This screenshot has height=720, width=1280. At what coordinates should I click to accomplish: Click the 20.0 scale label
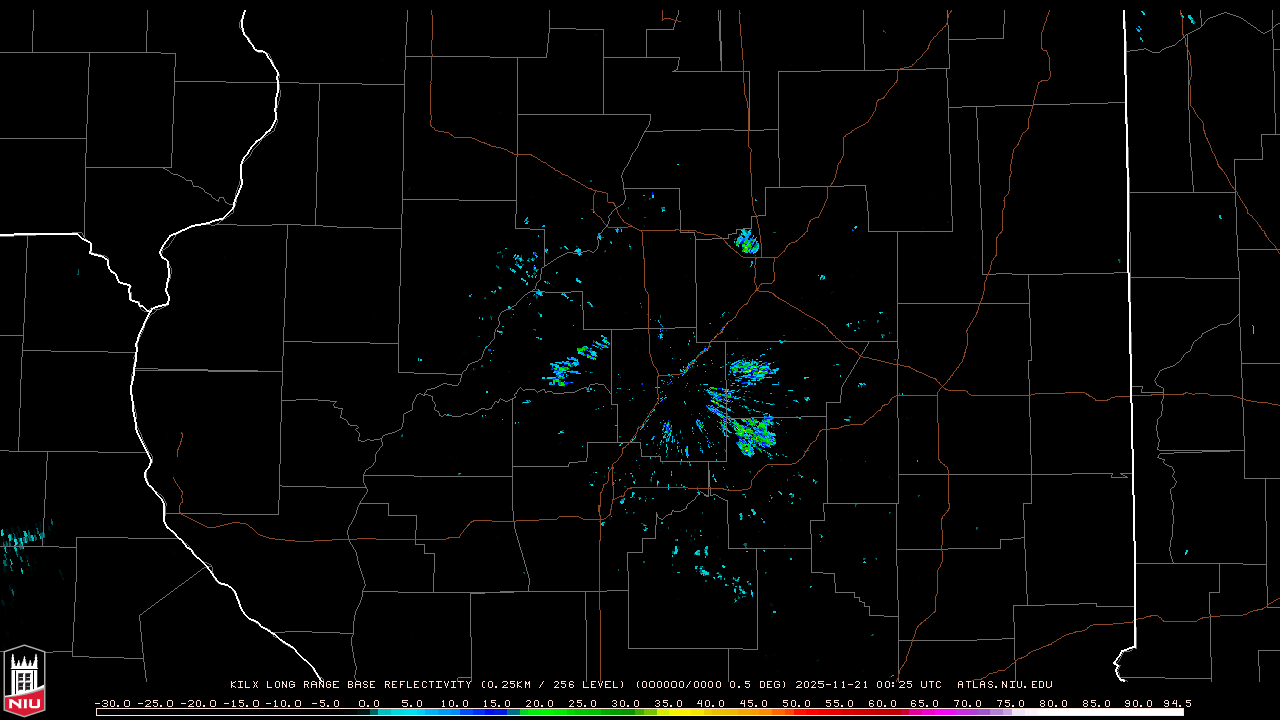541,703
